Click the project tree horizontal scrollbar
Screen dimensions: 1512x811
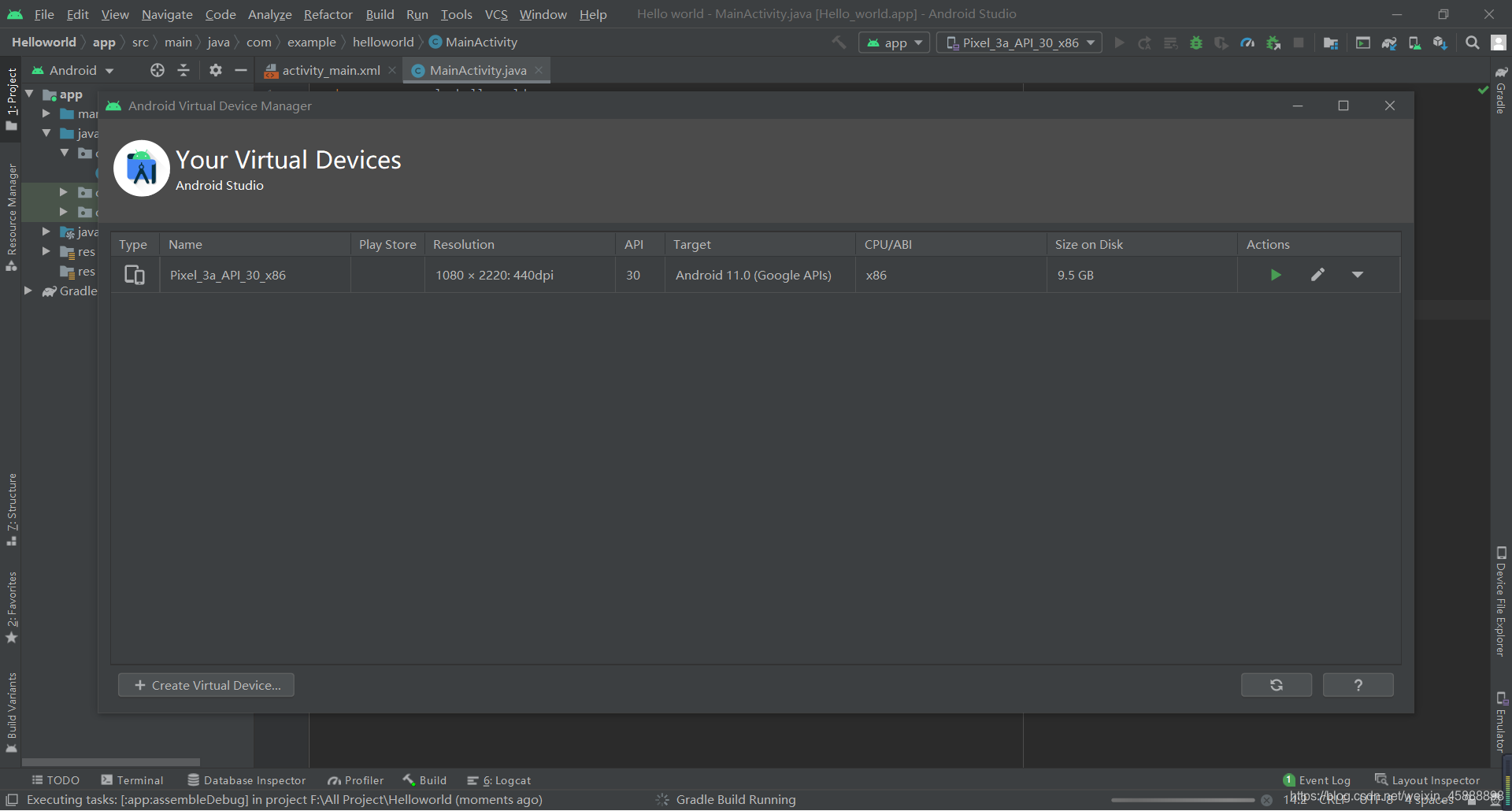point(110,762)
